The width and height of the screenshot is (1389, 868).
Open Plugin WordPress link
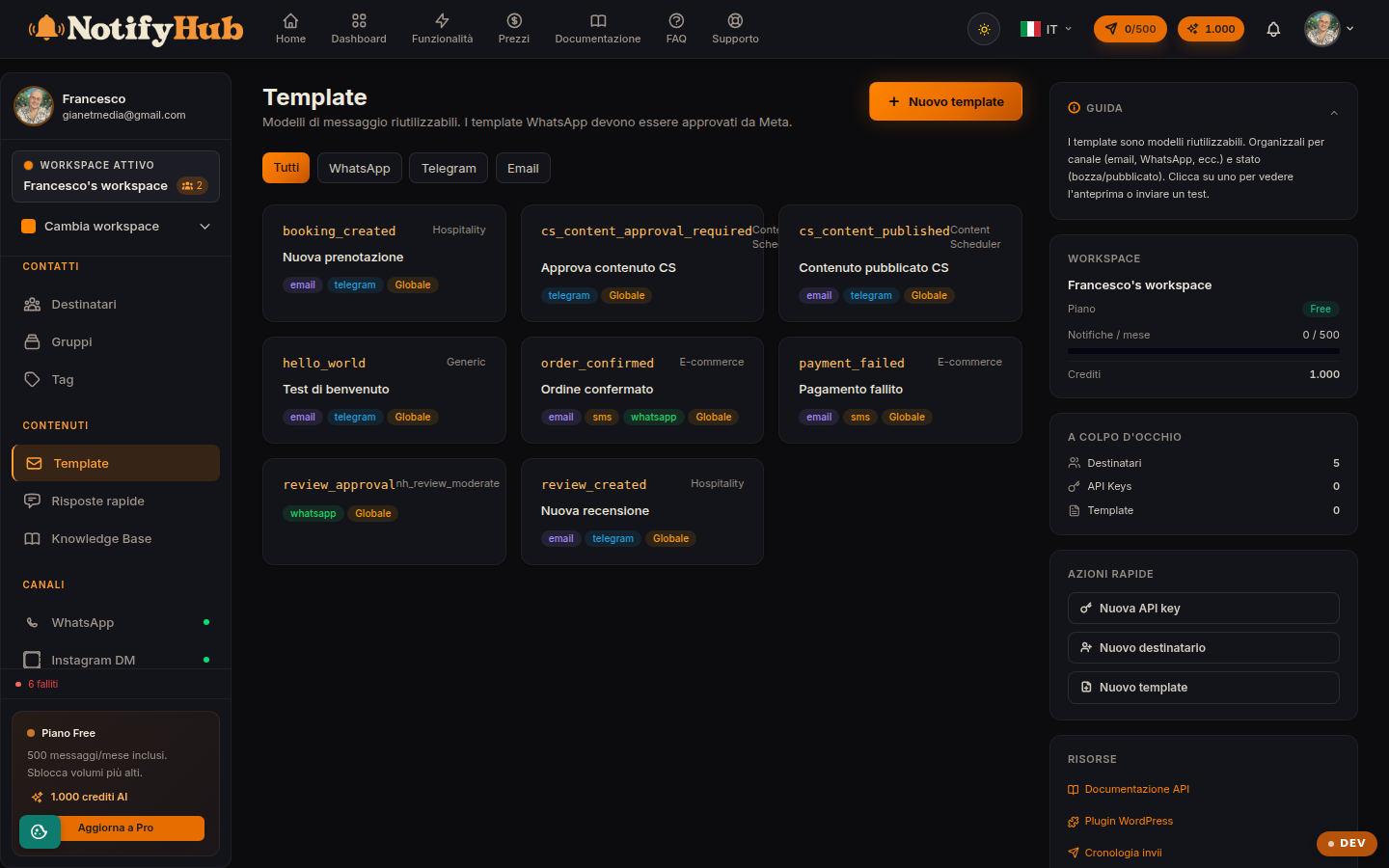click(1120, 821)
